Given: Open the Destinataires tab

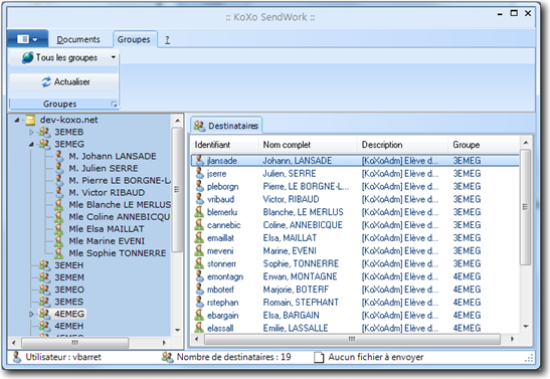Looking at the screenshot, I should pyautogui.click(x=227, y=126).
